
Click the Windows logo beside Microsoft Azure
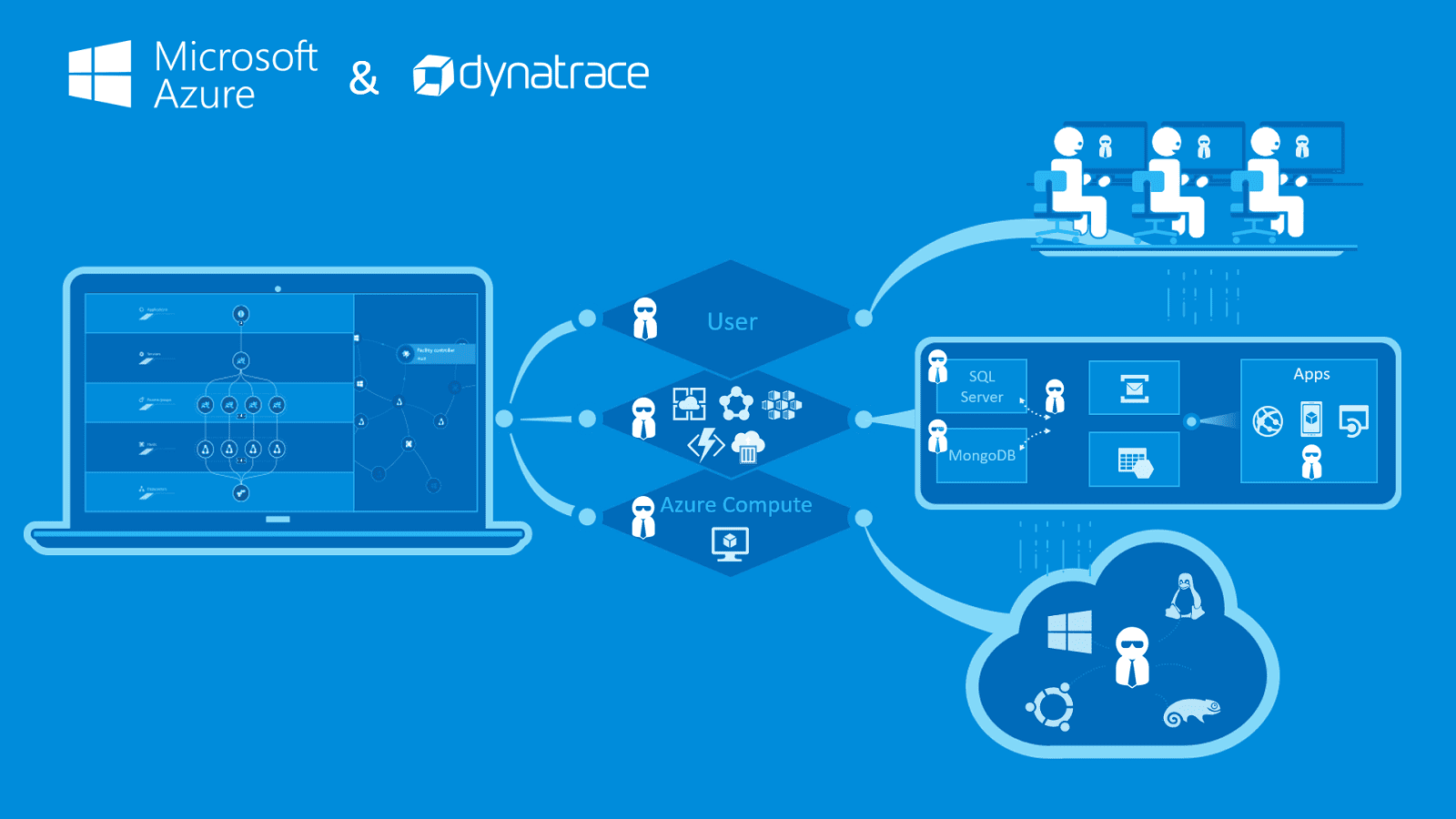[x=100, y=74]
